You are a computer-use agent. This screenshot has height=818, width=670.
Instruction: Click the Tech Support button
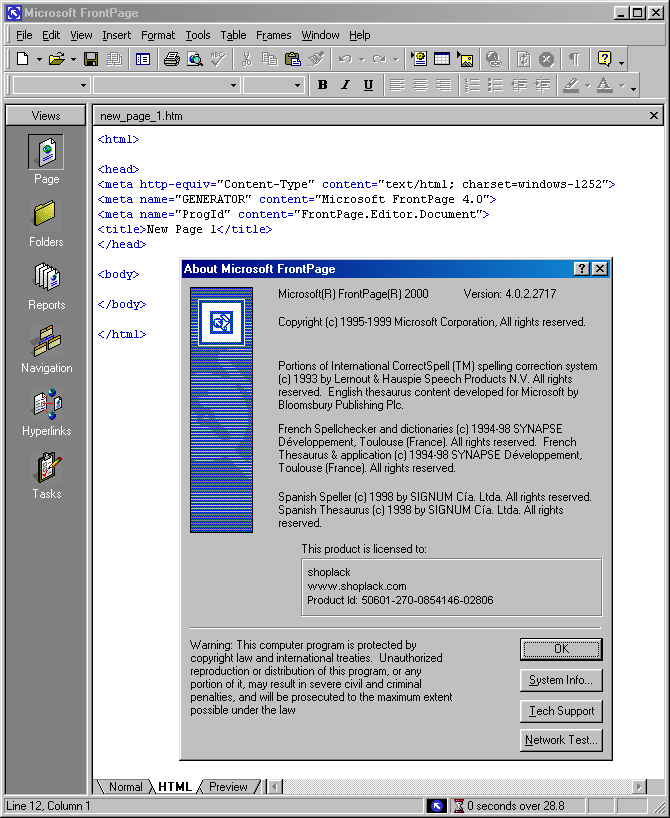(561, 711)
